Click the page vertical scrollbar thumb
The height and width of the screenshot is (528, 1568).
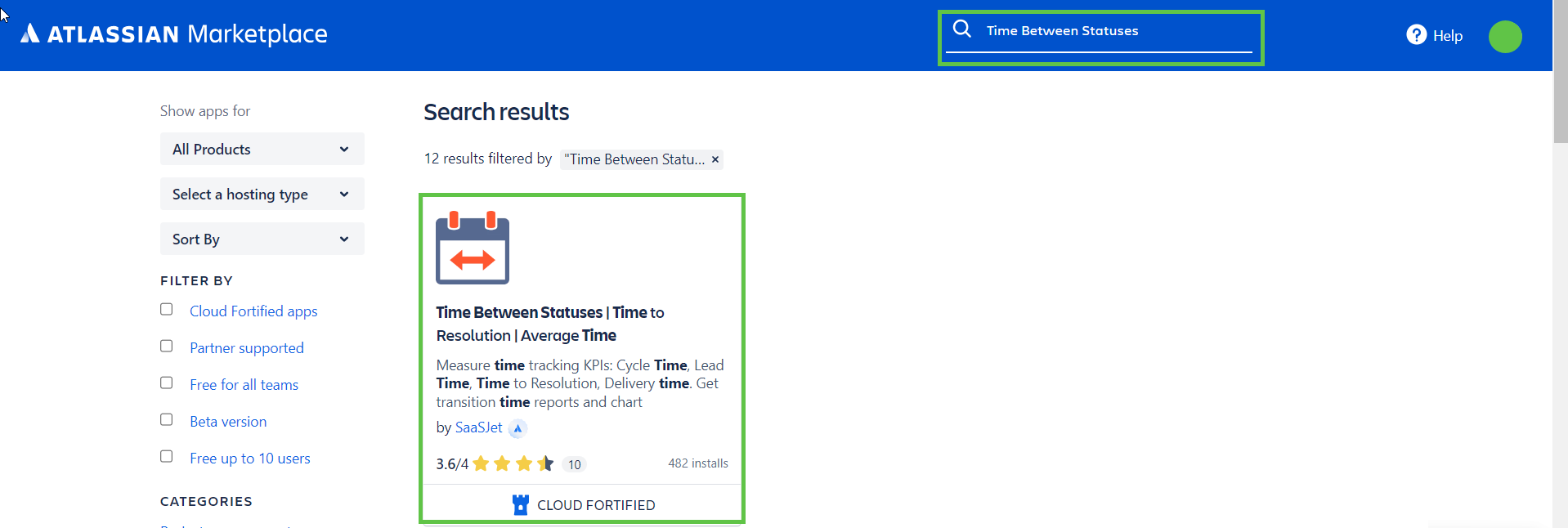coord(1561,72)
